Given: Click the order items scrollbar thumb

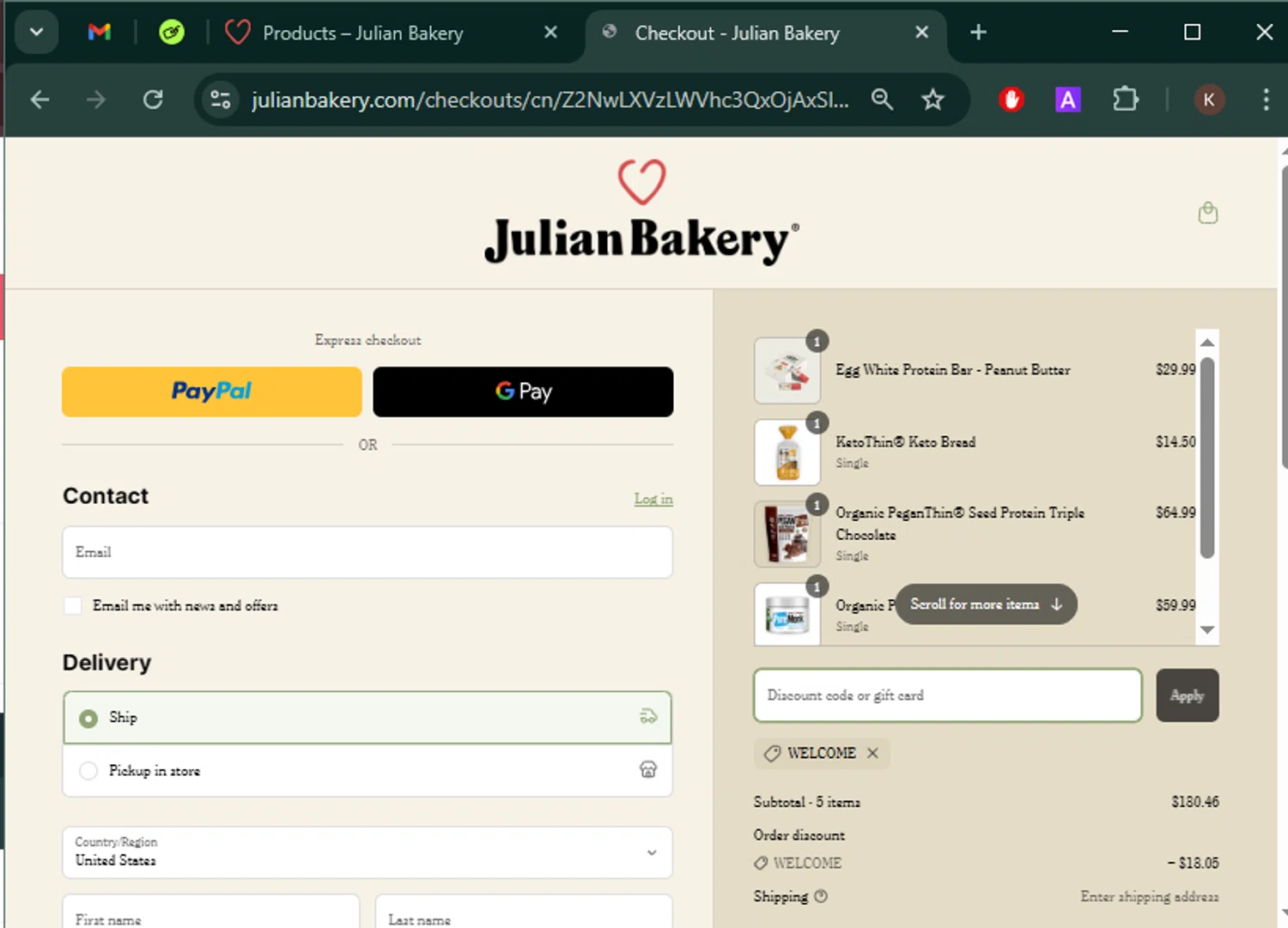Looking at the screenshot, I should [1207, 458].
